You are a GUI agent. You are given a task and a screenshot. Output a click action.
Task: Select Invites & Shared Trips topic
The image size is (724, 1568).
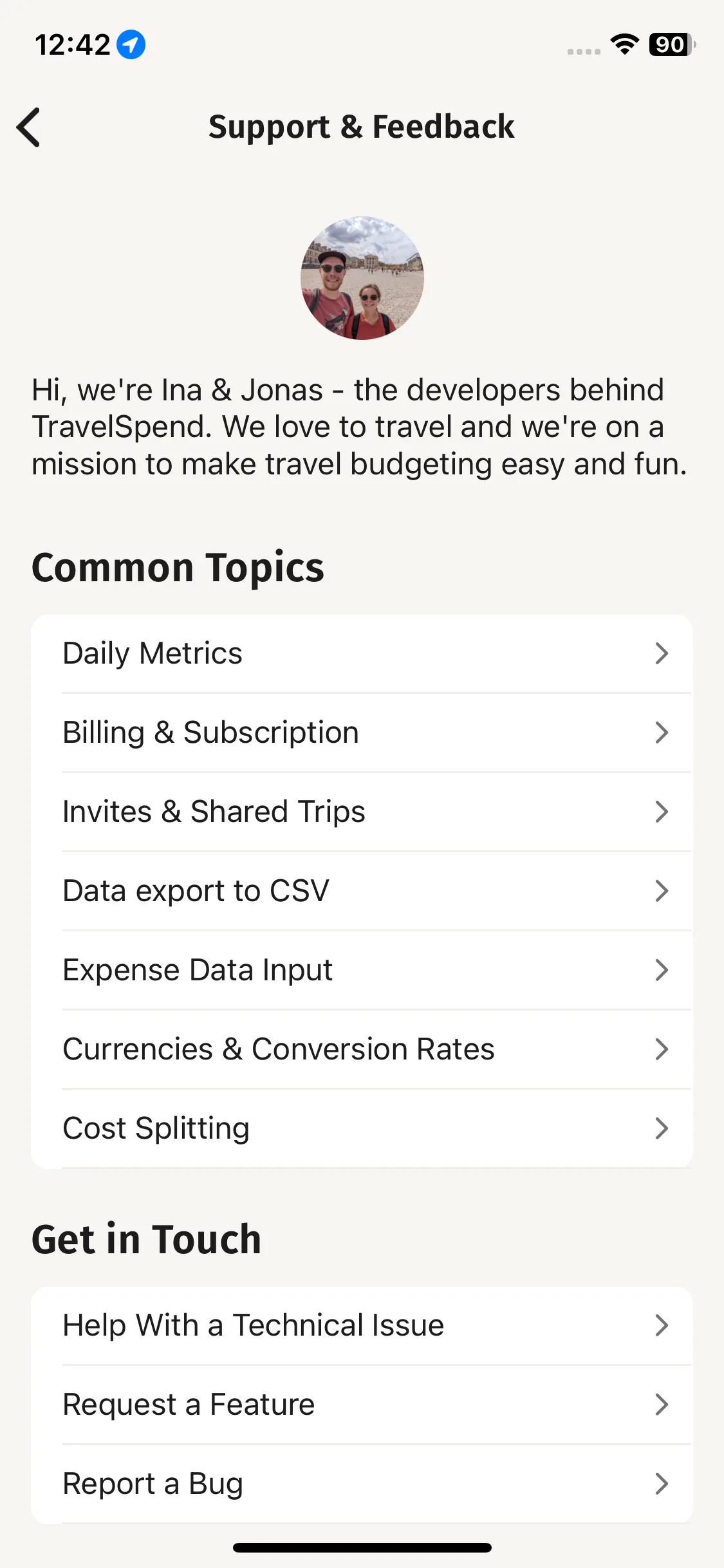(362, 812)
